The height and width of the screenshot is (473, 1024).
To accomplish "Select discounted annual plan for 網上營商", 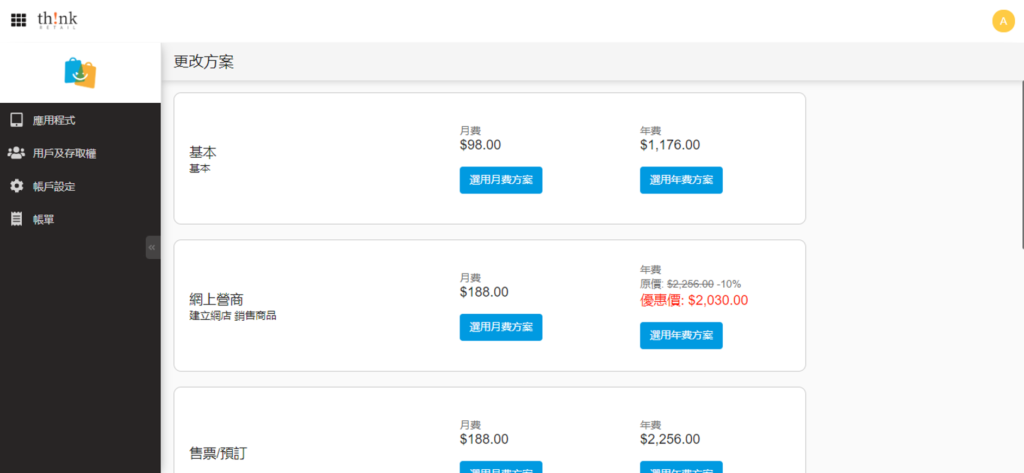I will [x=681, y=335].
